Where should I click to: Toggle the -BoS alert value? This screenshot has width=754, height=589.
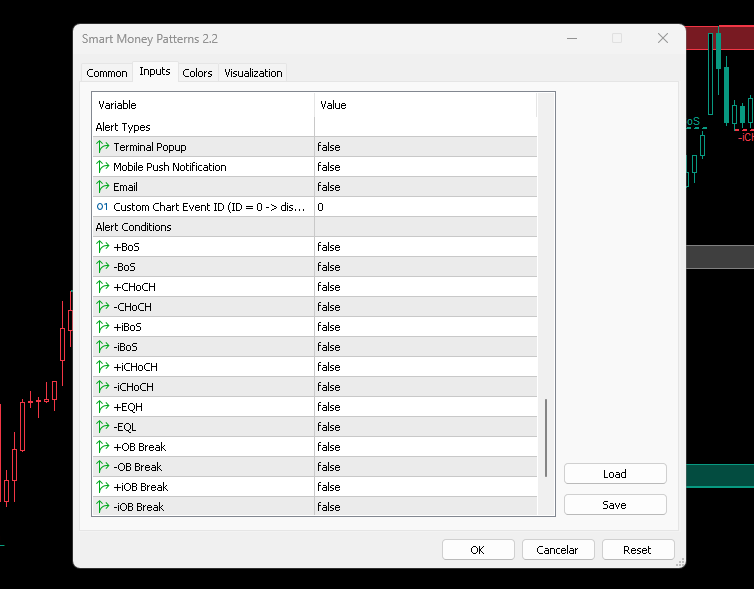pos(426,267)
